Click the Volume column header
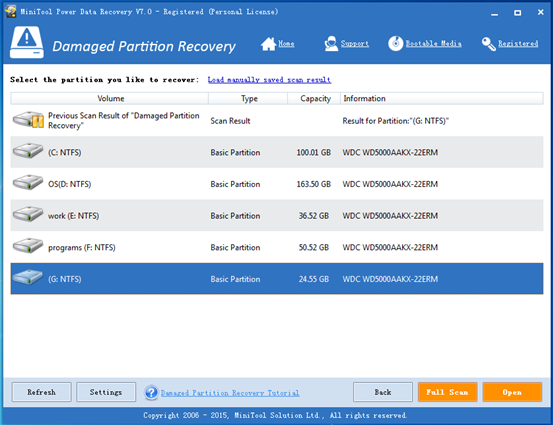553x425 pixels. coord(110,98)
